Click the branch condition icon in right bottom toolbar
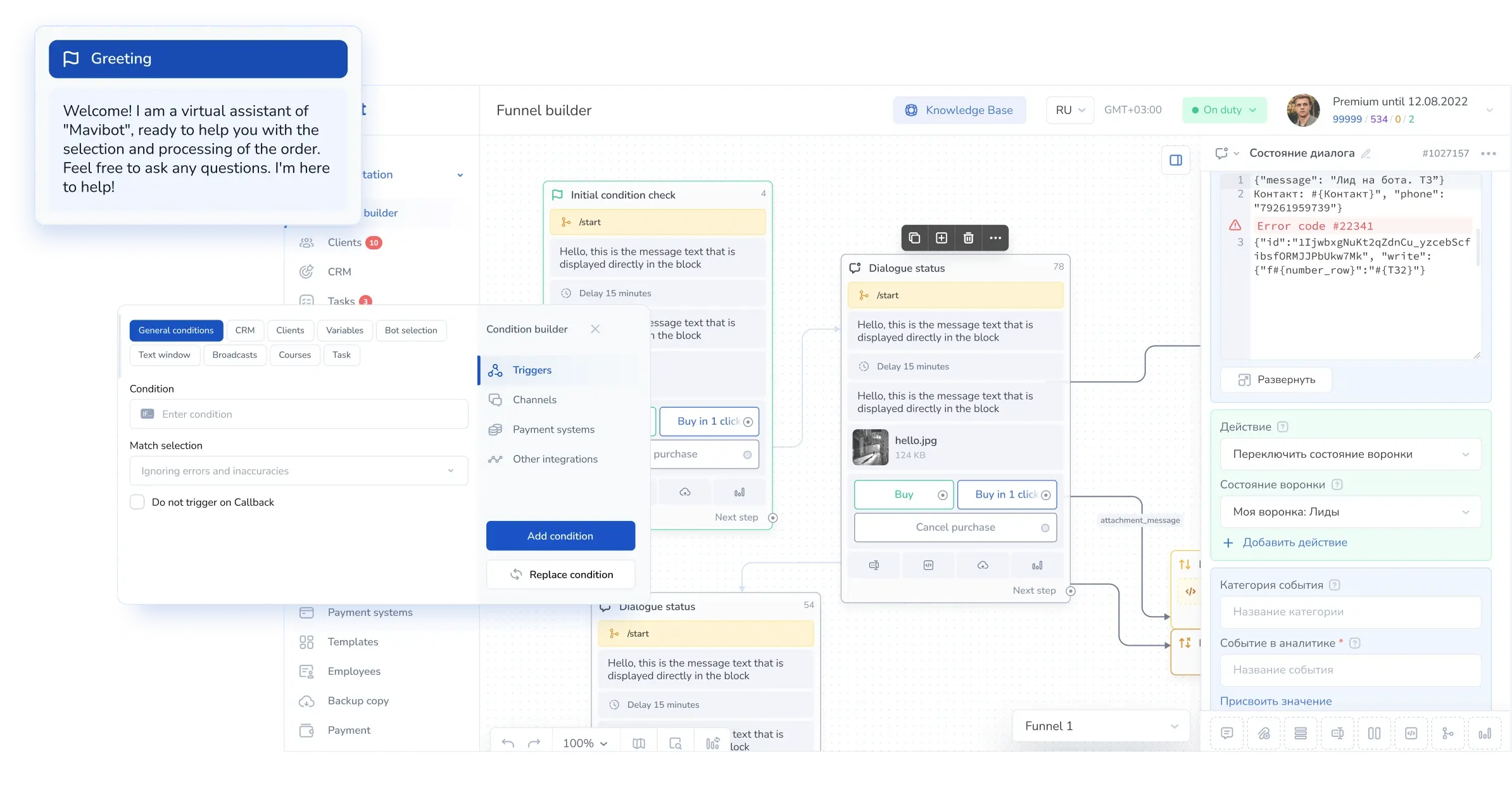This screenshot has height=804, width=1512. [1447, 733]
